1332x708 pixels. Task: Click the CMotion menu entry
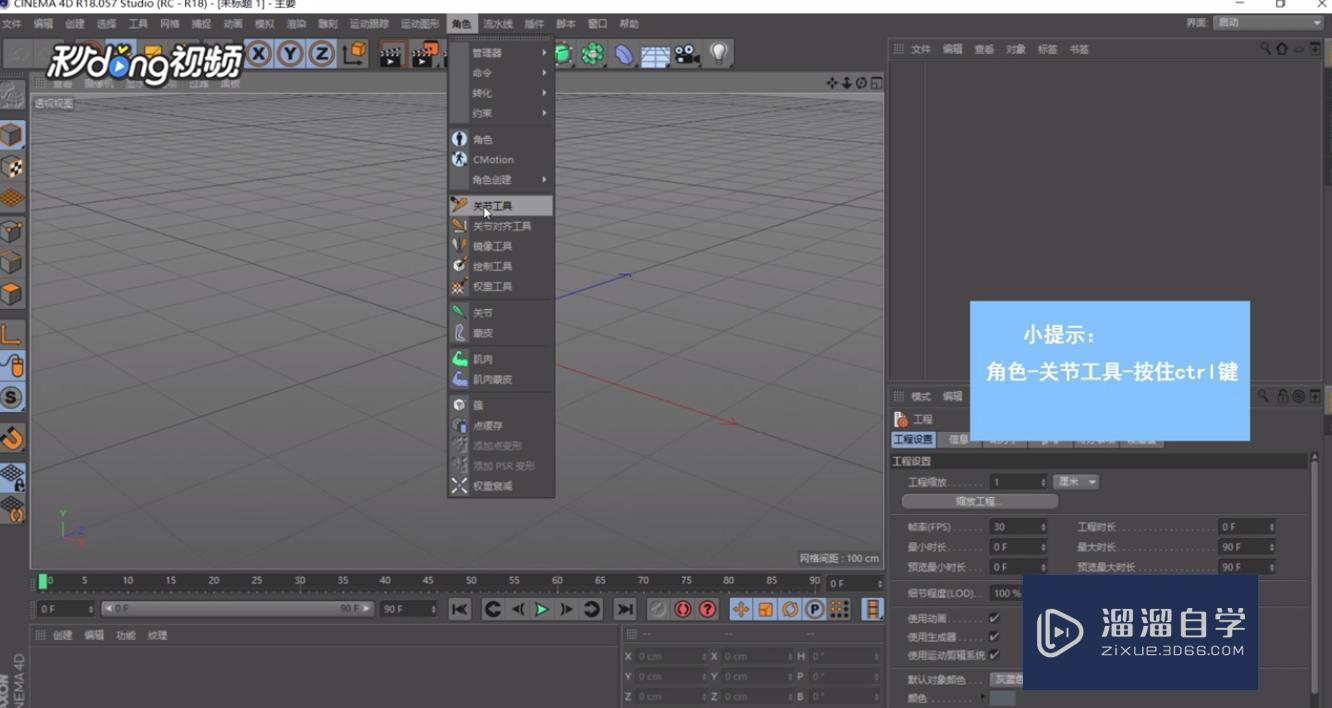click(x=493, y=160)
